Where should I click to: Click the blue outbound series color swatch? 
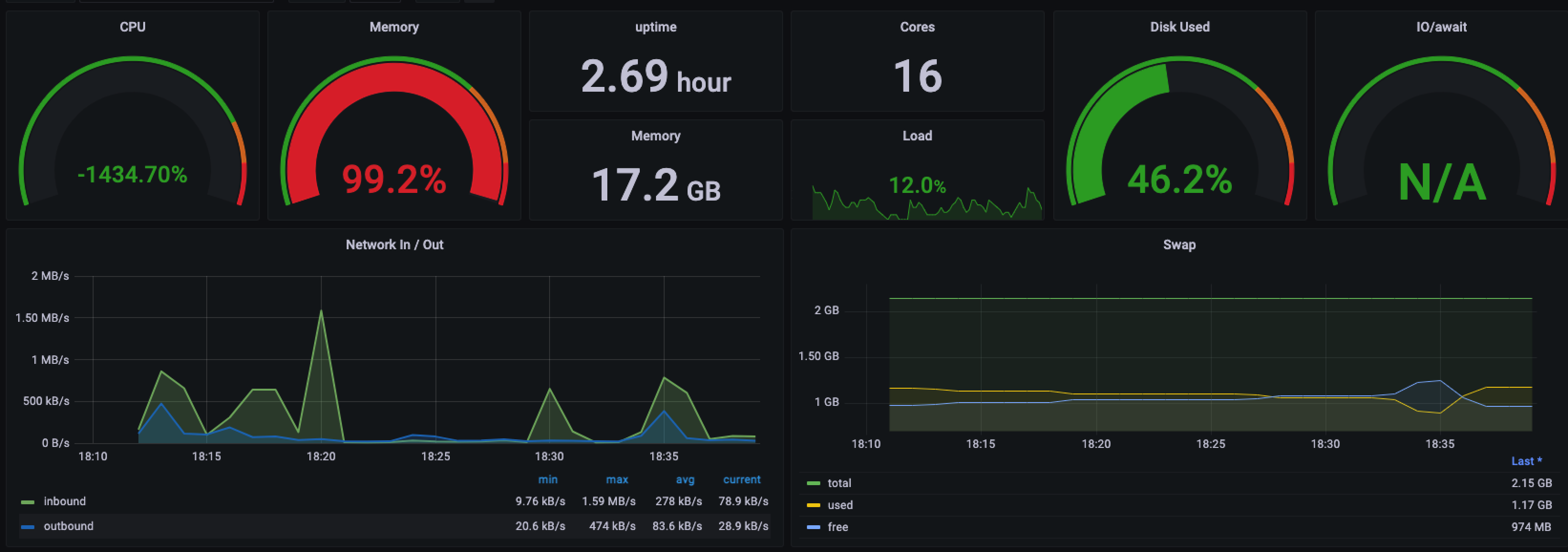27,526
